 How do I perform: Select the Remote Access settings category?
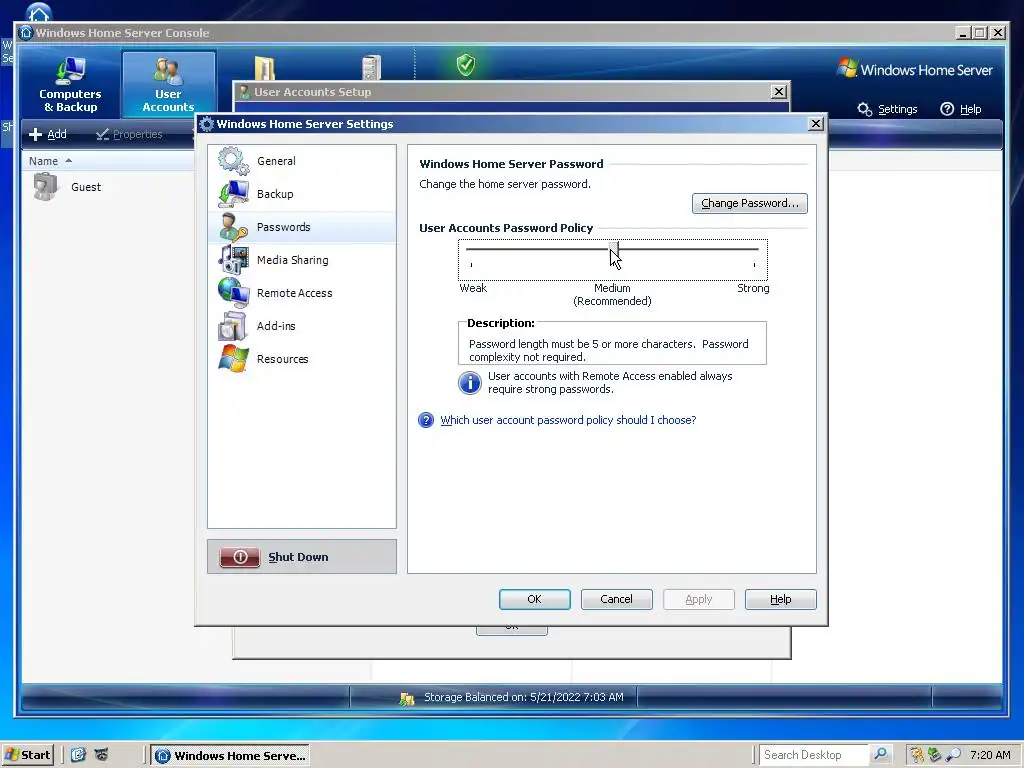pos(302,293)
